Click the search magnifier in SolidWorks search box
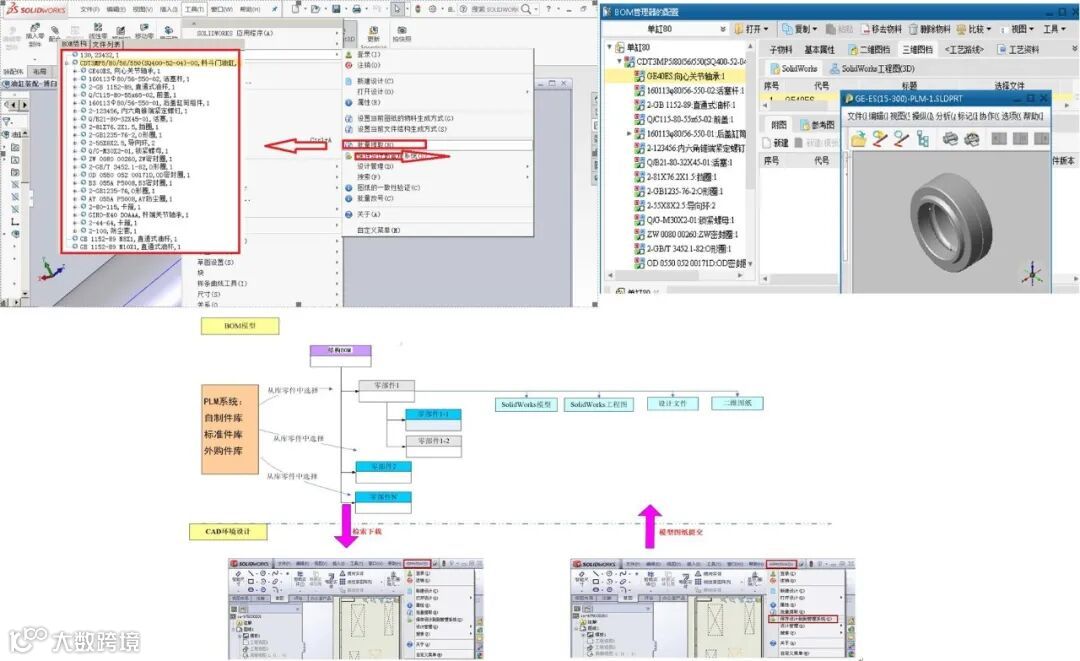 [x=526, y=9]
